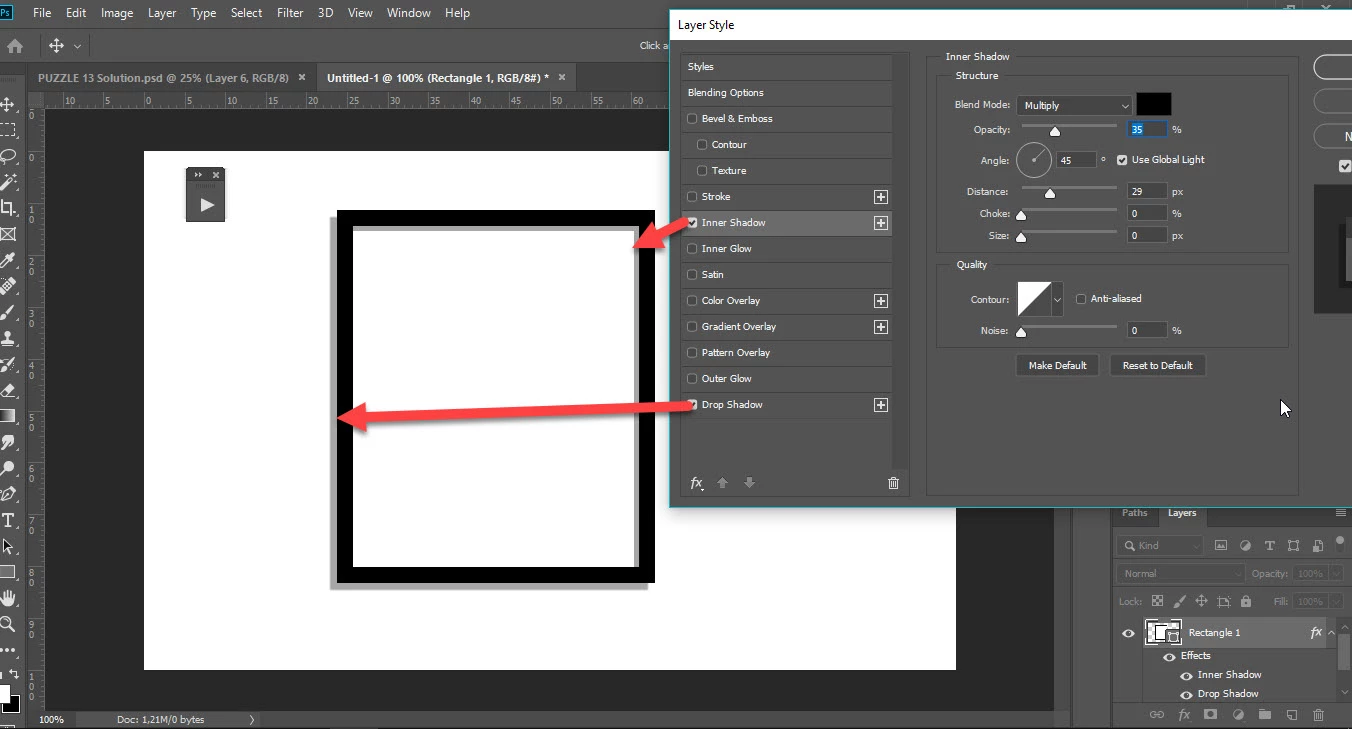Collapse Rectangle 1 layer effects arrow

tap(1331, 633)
